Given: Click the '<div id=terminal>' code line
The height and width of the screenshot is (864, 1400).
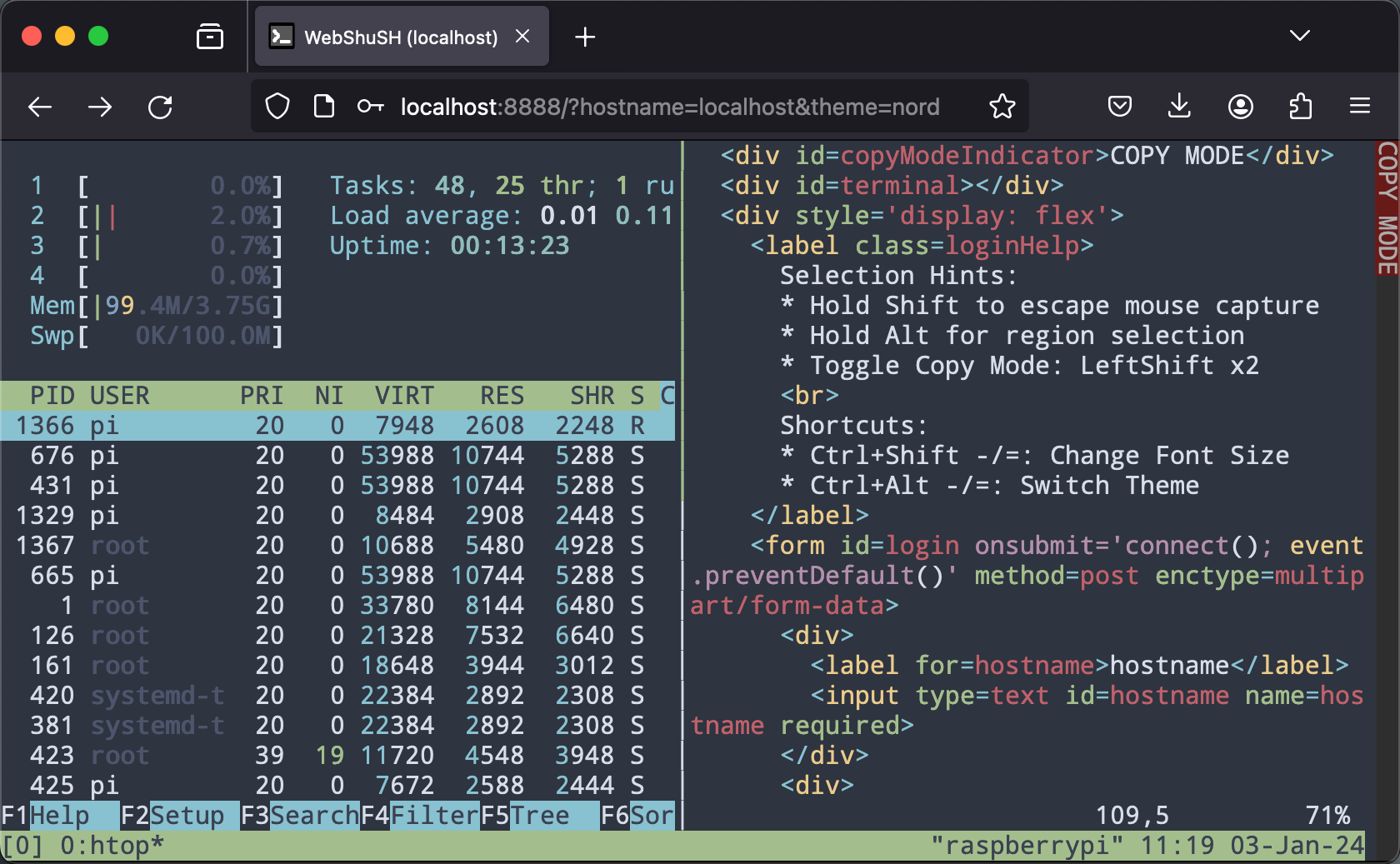Looking at the screenshot, I should pos(892,186).
